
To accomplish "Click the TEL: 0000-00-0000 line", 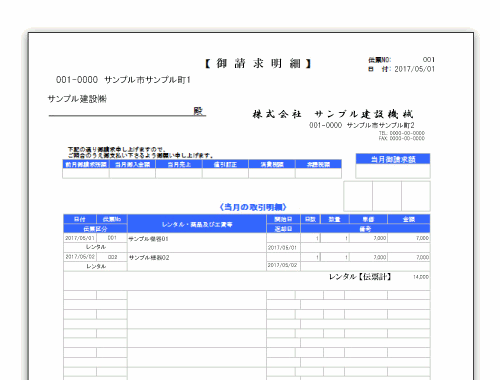I will coord(402,133).
